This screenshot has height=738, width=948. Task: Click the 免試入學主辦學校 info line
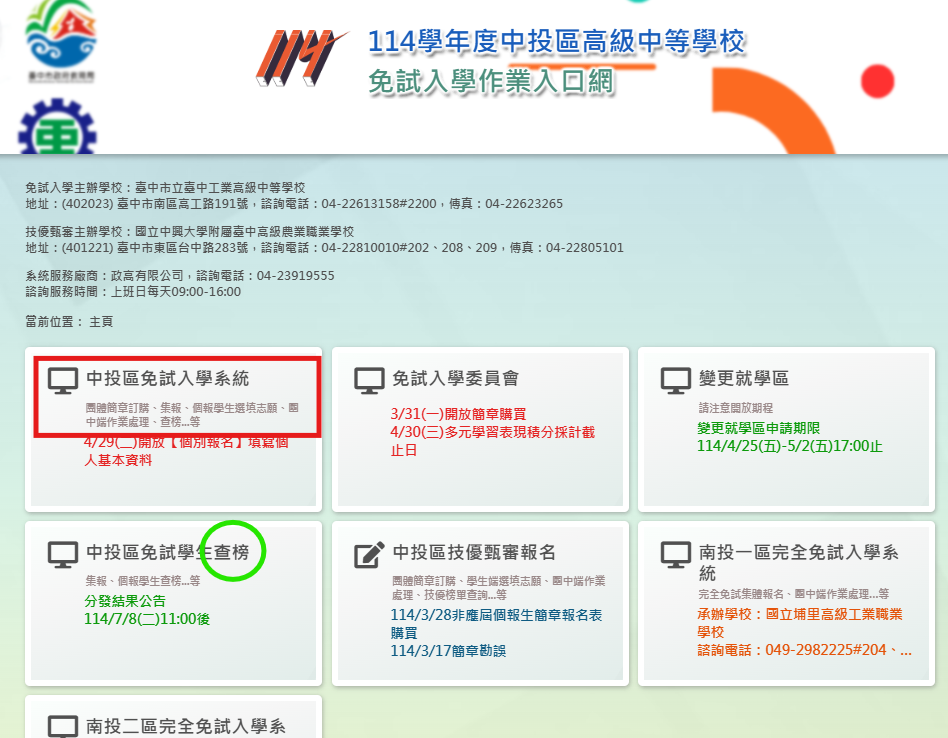click(x=165, y=188)
